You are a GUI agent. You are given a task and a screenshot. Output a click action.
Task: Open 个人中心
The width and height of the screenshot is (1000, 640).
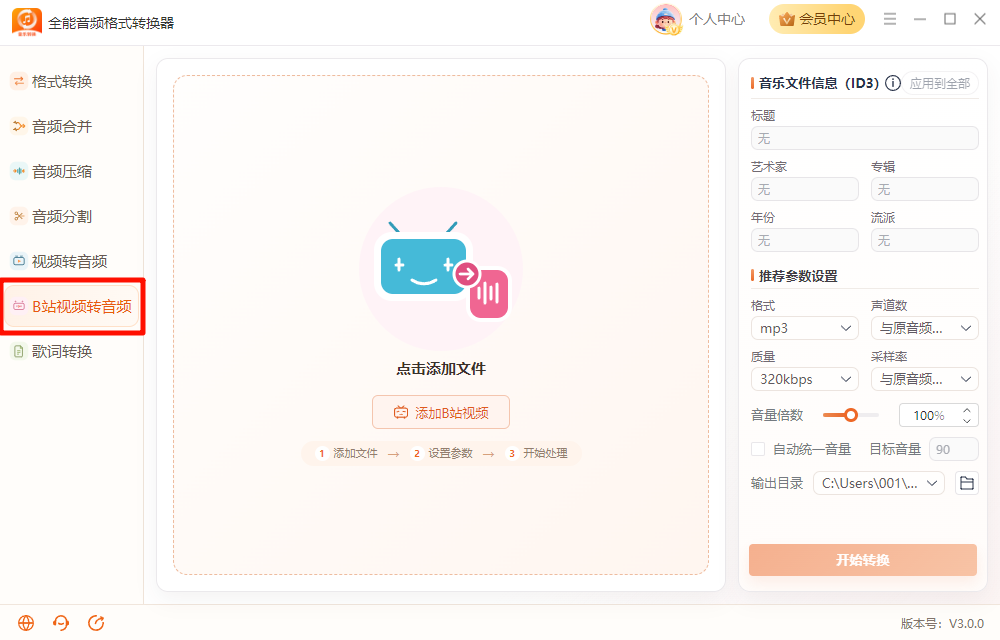pyautogui.click(x=717, y=20)
